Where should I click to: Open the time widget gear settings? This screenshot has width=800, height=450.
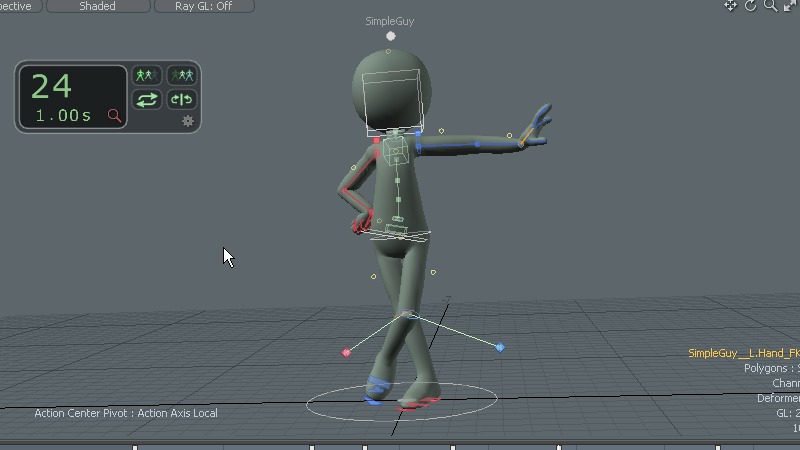tap(187, 121)
